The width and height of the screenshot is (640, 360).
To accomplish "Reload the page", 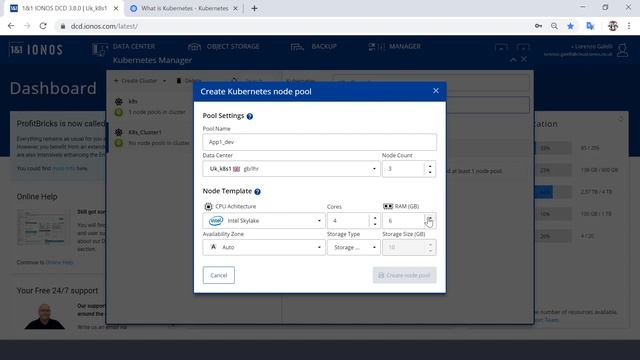I will pyautogui.click(x=43, y=26).
